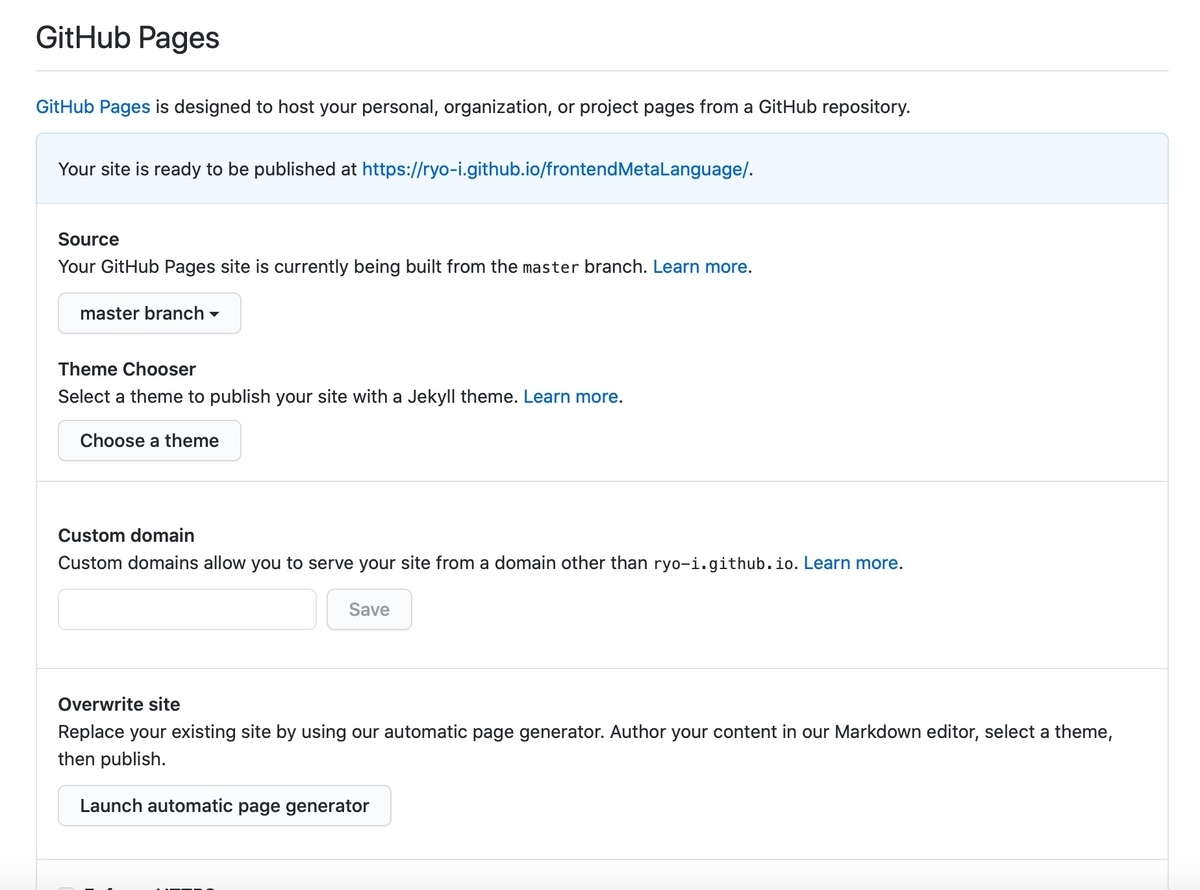Click the monospace master branch name text
Screen dimensions: 1200x890
click(551, 268)
